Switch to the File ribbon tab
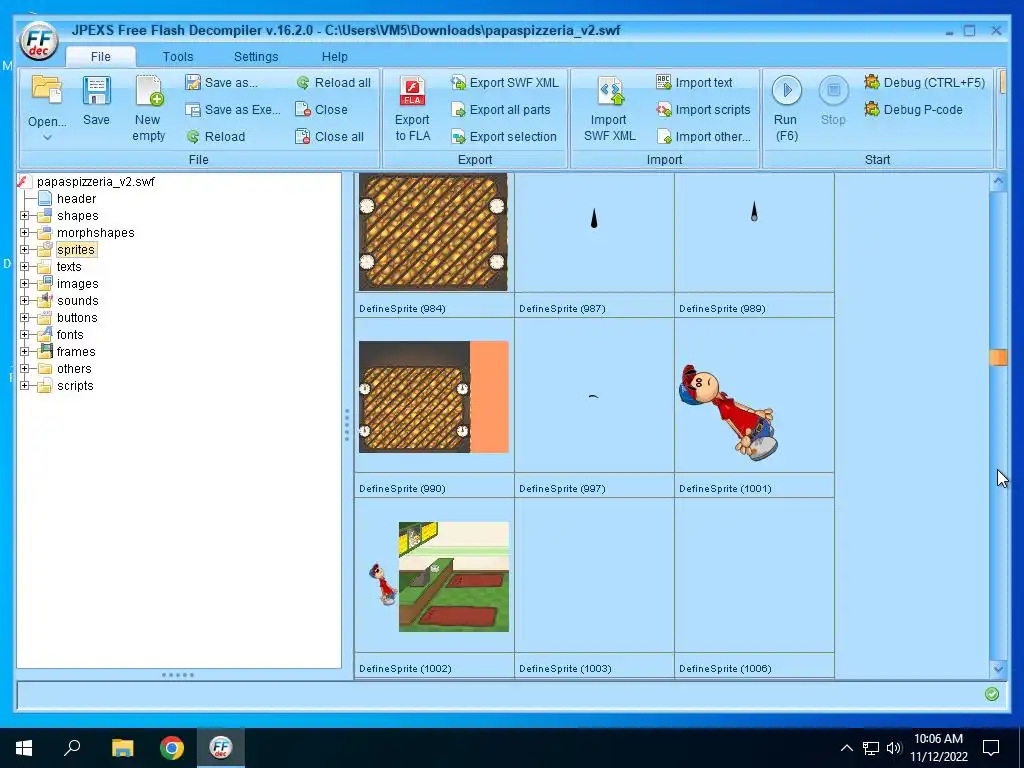This screenshot has height=768, width=1024. [101, 57]
